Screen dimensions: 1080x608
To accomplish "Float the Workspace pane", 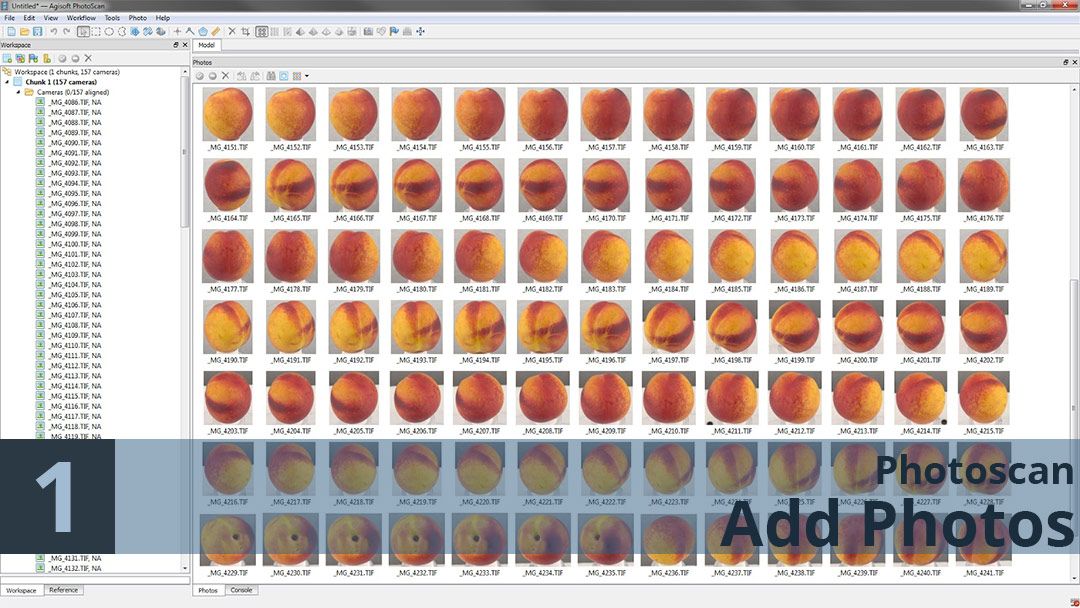I will 176,45.
